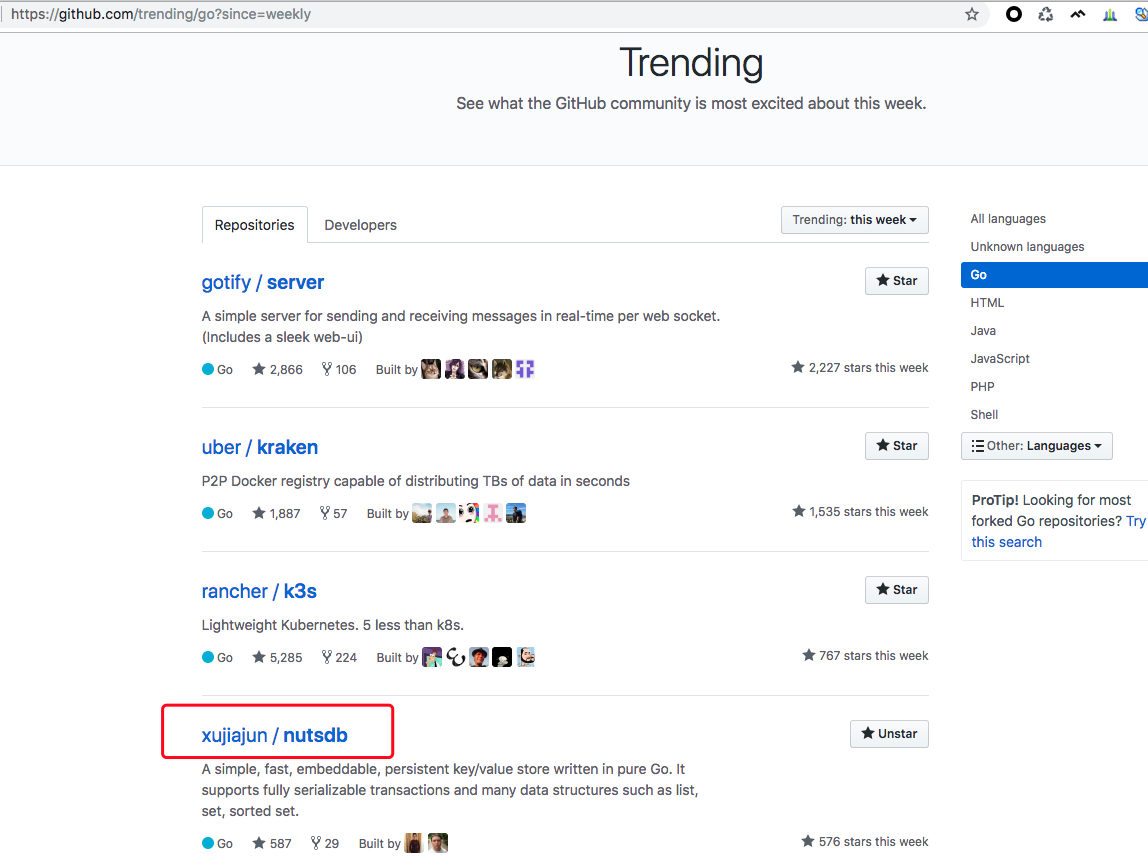The width and height of the screenshot is (1148, 867).
Task: Select HTML language filter
Action: pyautogui.click(x=987, y=302)
